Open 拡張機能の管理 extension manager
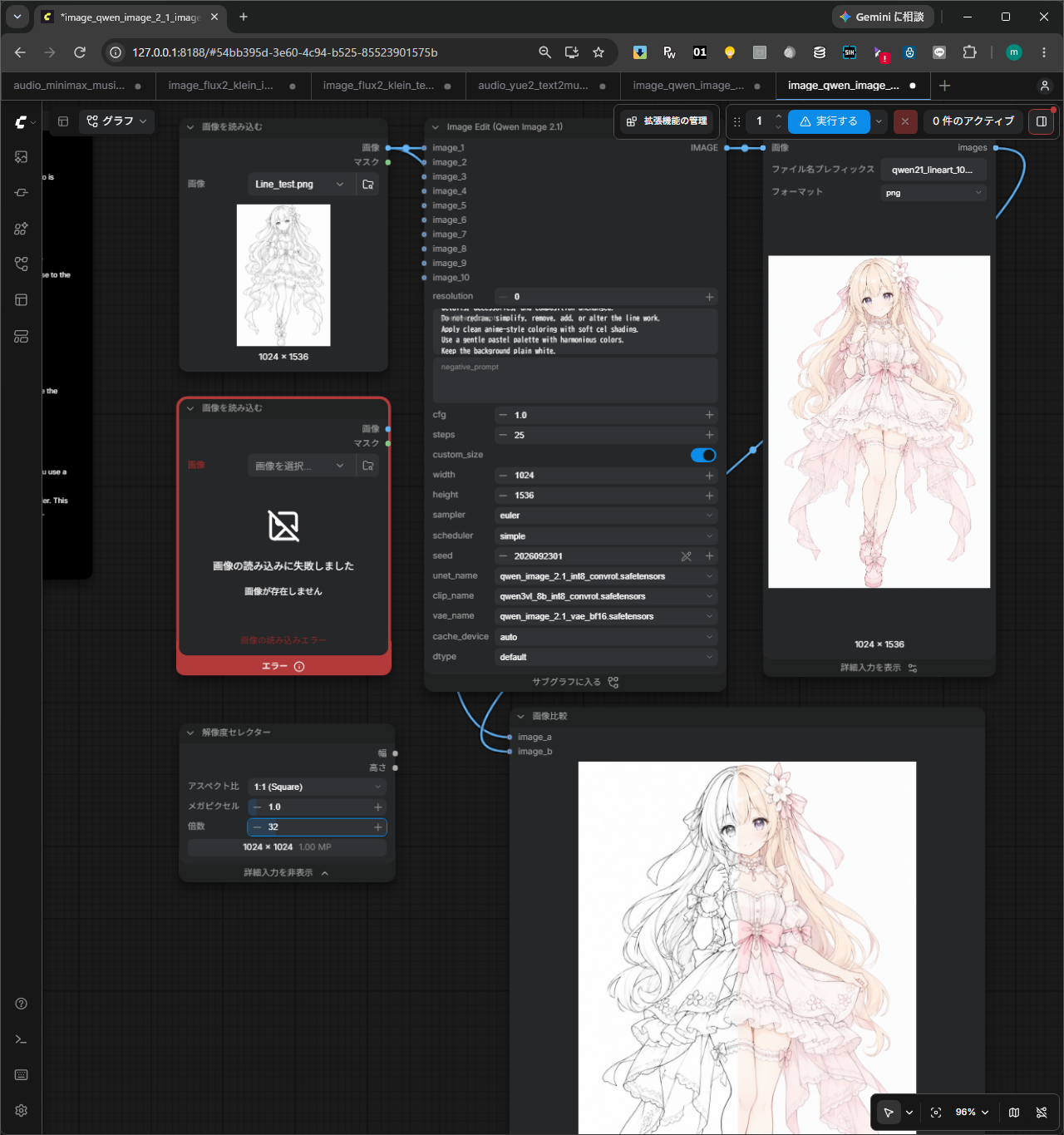 tap(667, 121)
